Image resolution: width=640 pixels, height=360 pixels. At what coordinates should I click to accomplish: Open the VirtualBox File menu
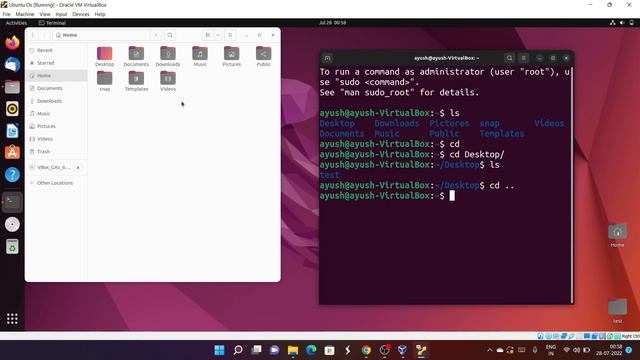[7, 14]
